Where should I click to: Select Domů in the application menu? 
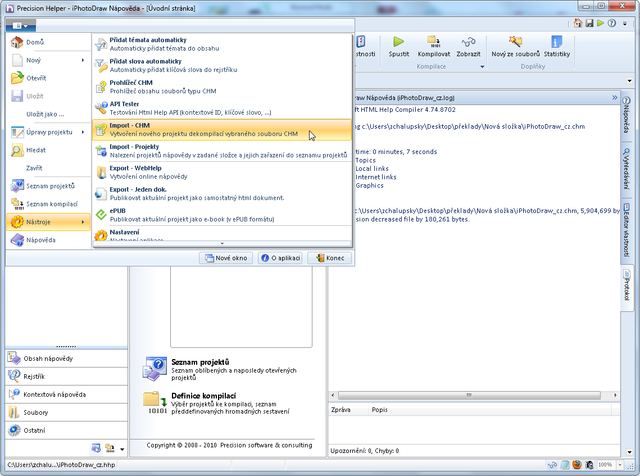pyautogui.click(x=48, y=42)
